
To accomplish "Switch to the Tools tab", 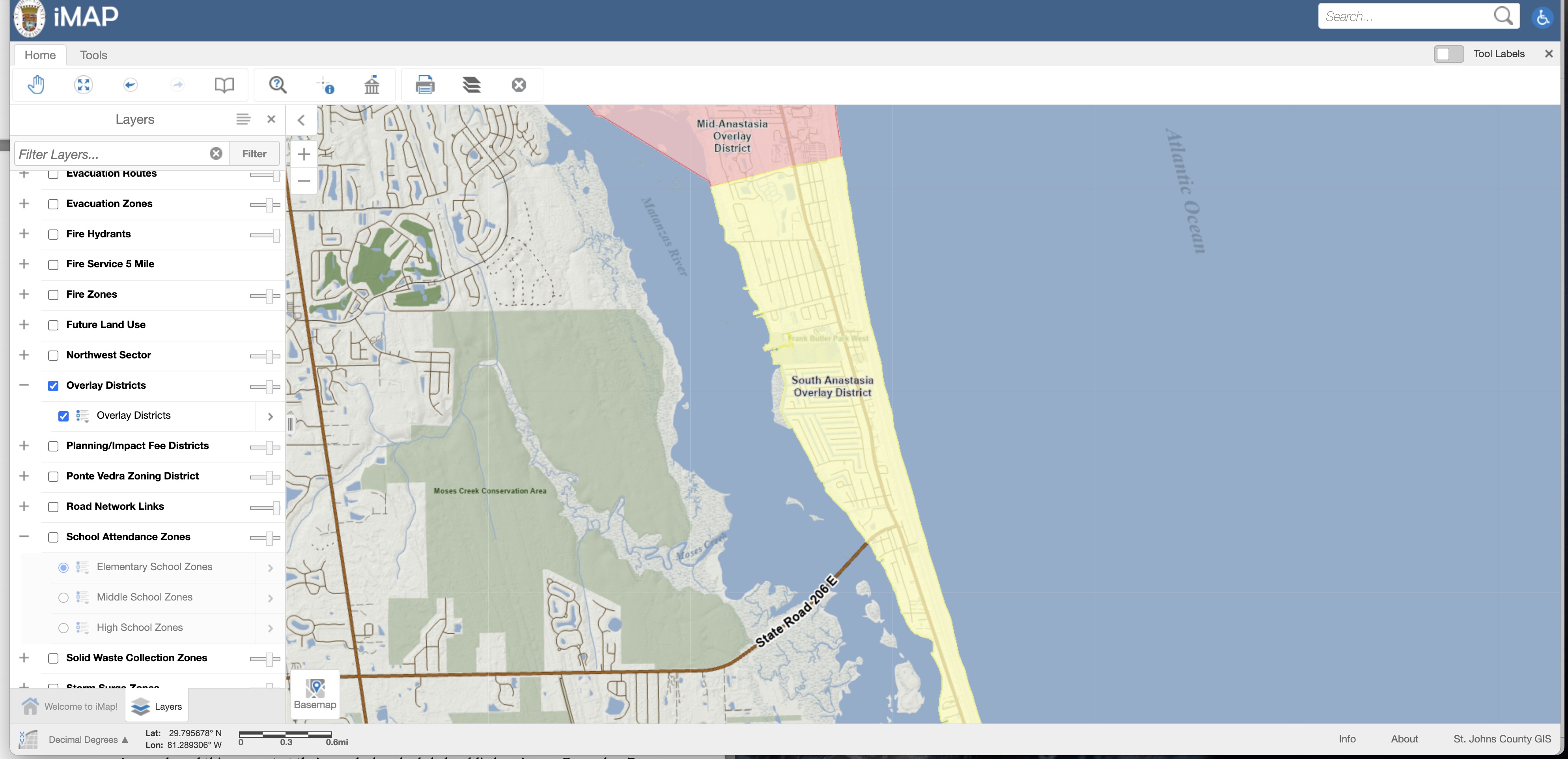I will point(94,55).
